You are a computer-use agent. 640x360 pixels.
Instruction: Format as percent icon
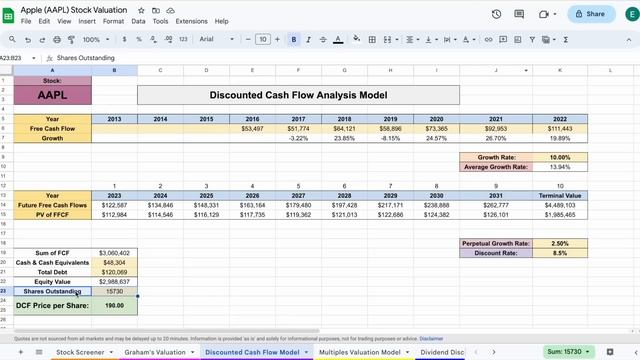tap(139, 39)
